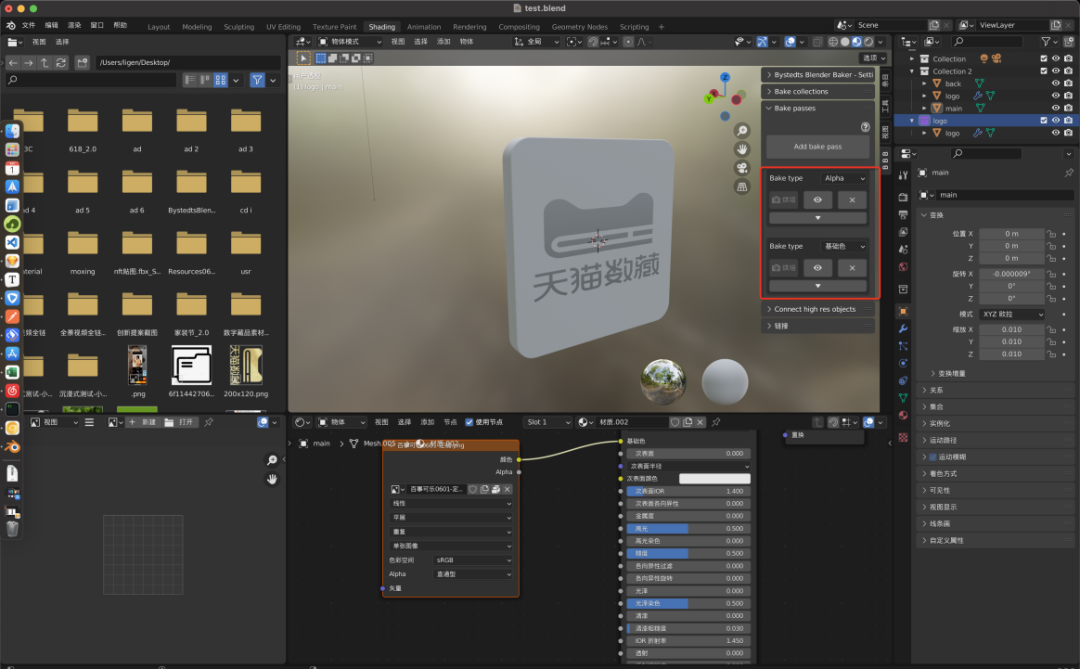The height and width of the screenshot is (669, 1080).
Task: Open Object properties orange square tab
Action: (x=903, y=311)
